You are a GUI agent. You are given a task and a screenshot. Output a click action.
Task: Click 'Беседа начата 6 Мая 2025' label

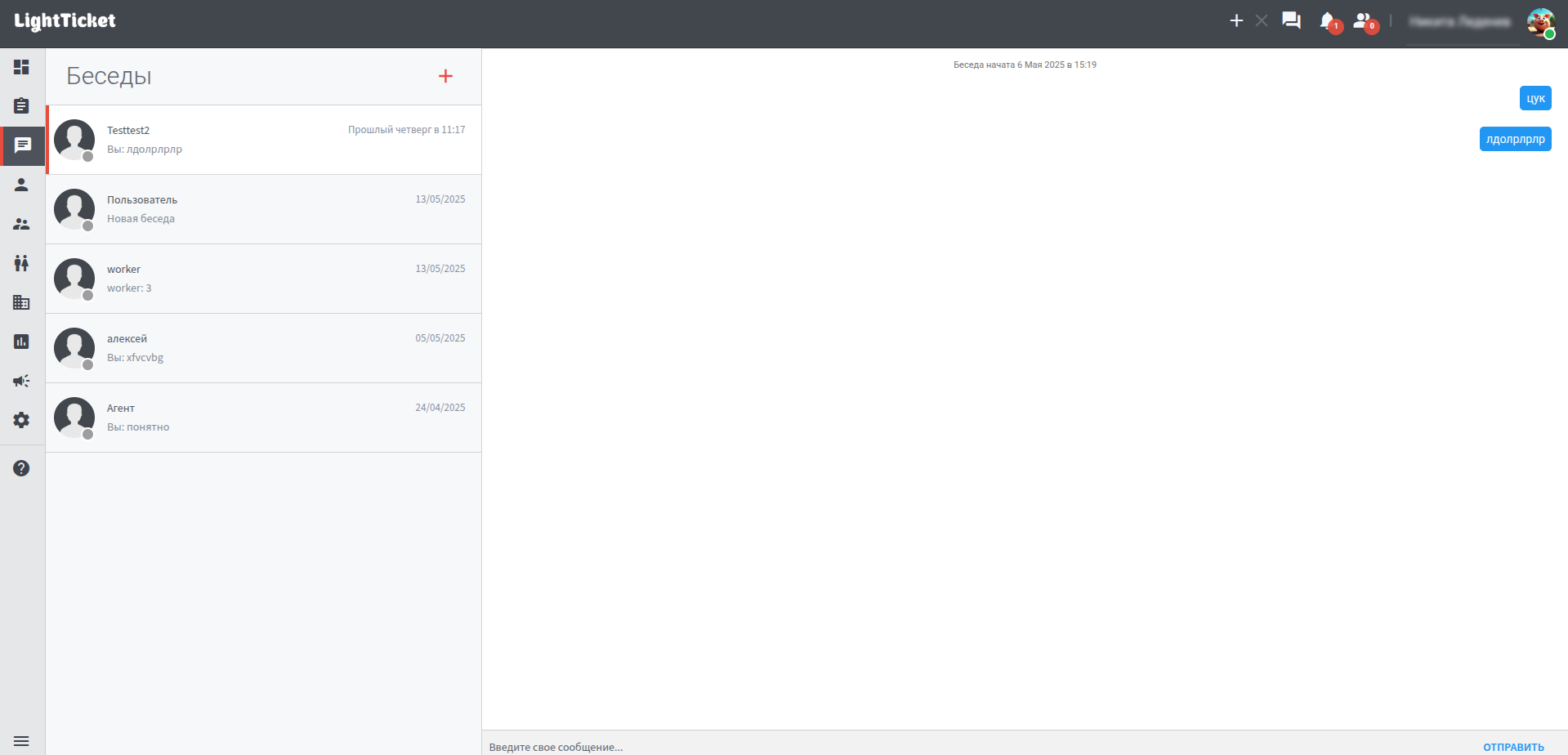point(1025,65)
